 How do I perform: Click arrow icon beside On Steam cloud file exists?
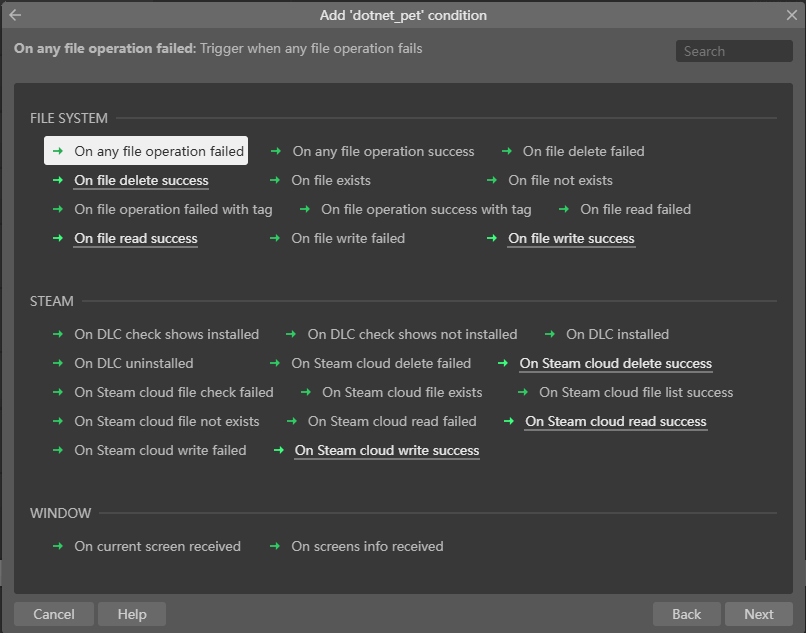pos(306,392)
